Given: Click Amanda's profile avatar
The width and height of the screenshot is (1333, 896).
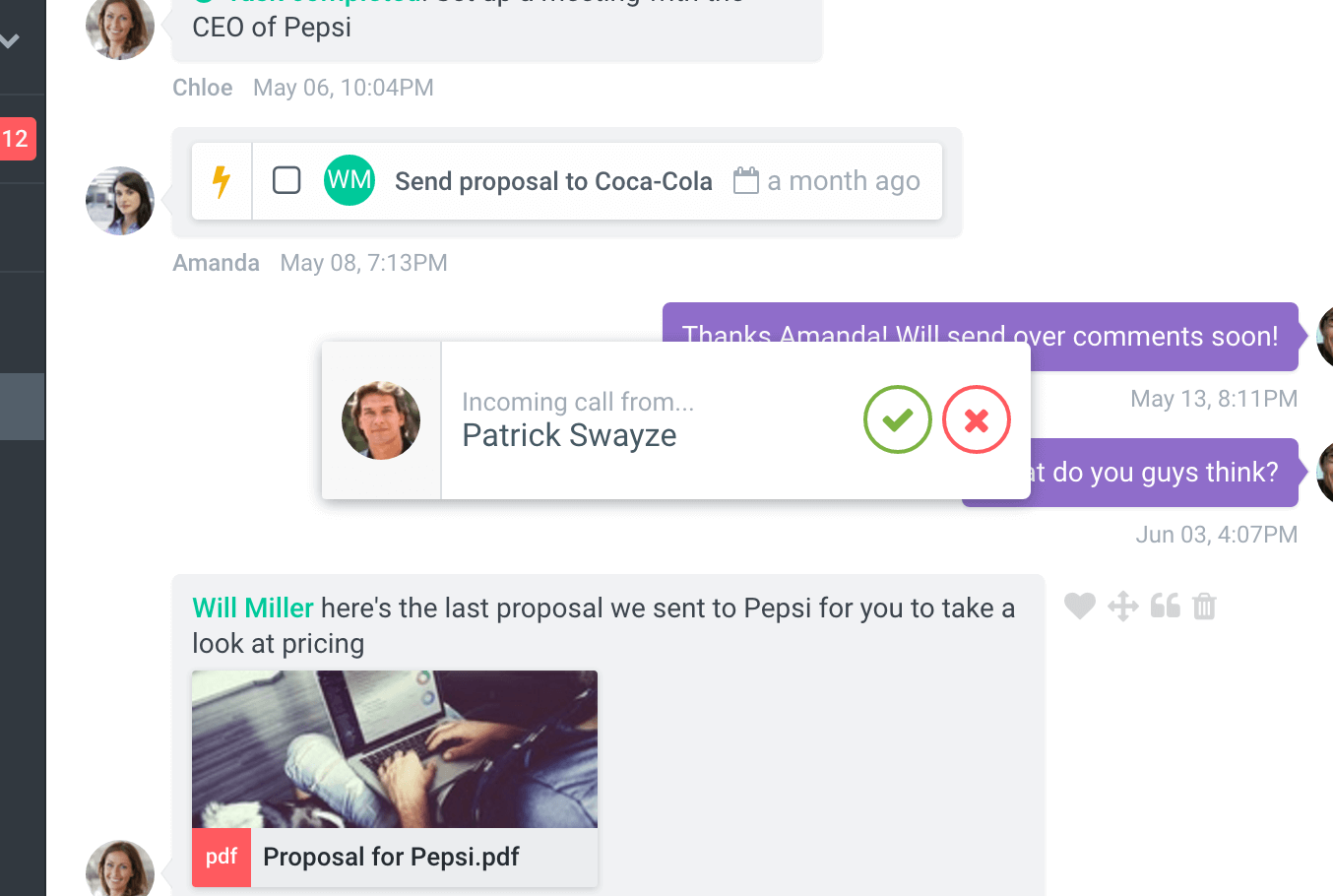Looking at the screenshot, I should click(120, 201).
